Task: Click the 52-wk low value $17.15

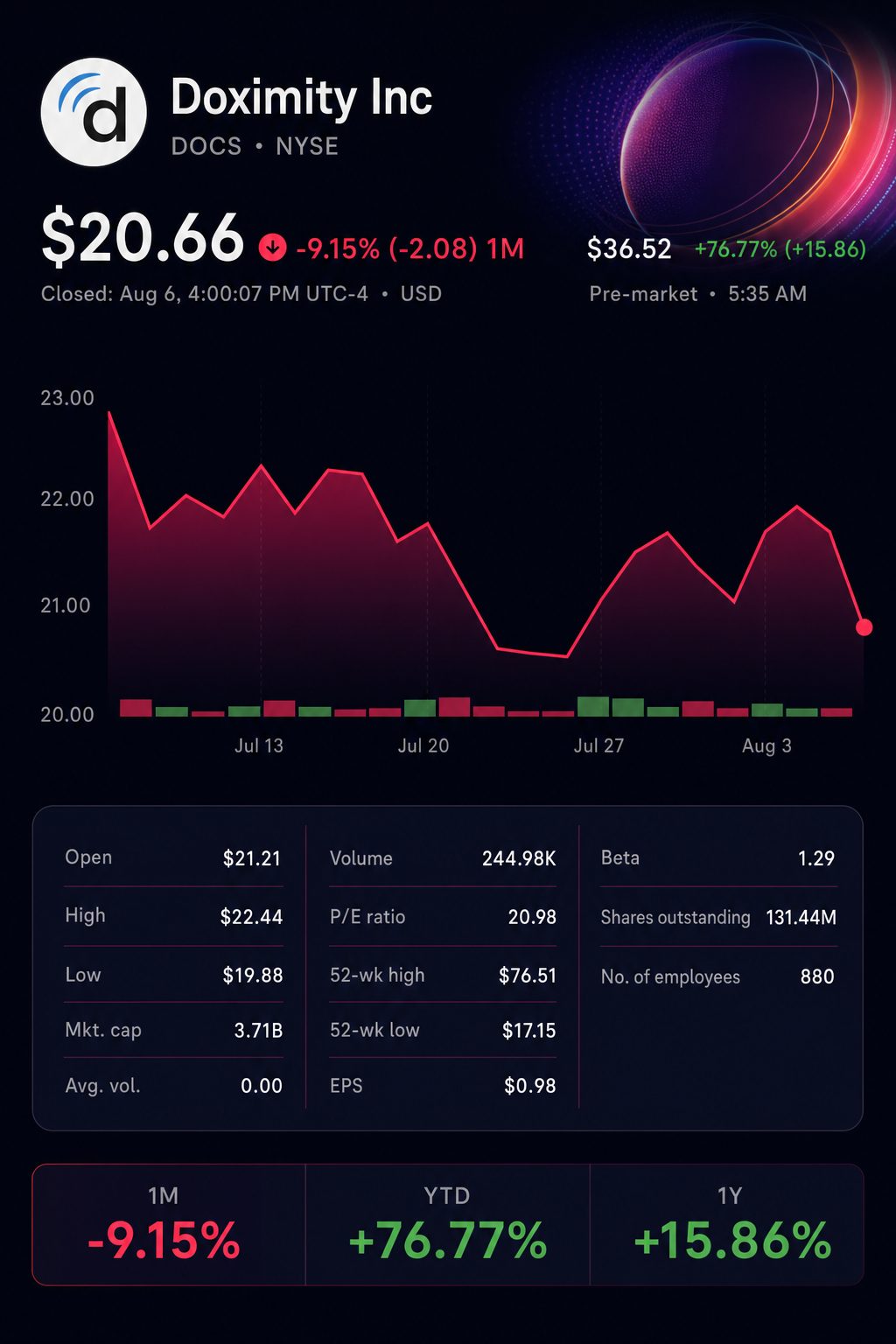Action: point(529,1031)
